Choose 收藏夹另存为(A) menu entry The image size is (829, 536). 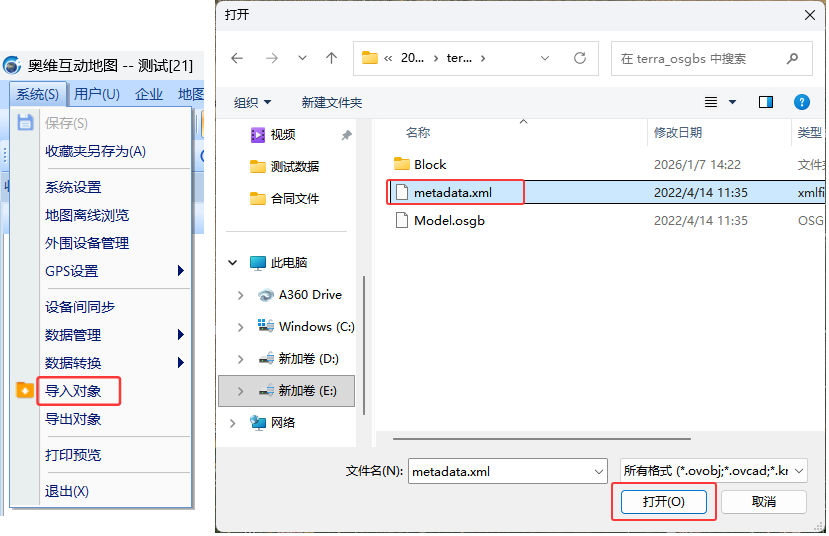pos(95,152)
